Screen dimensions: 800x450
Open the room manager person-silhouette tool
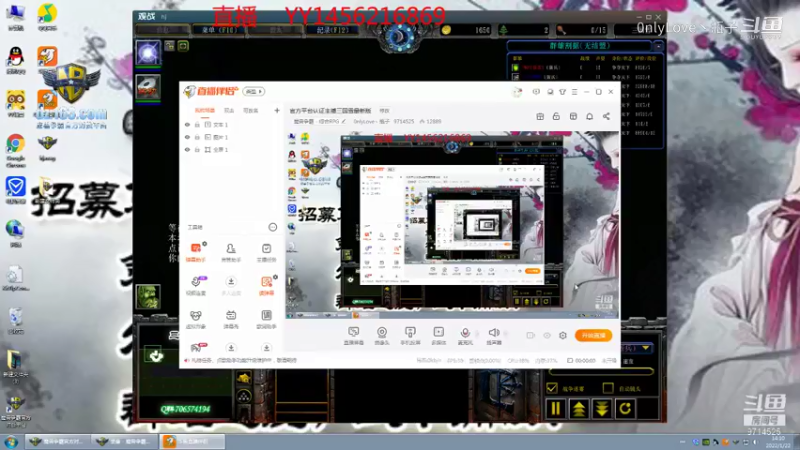(x=231, y=252)
